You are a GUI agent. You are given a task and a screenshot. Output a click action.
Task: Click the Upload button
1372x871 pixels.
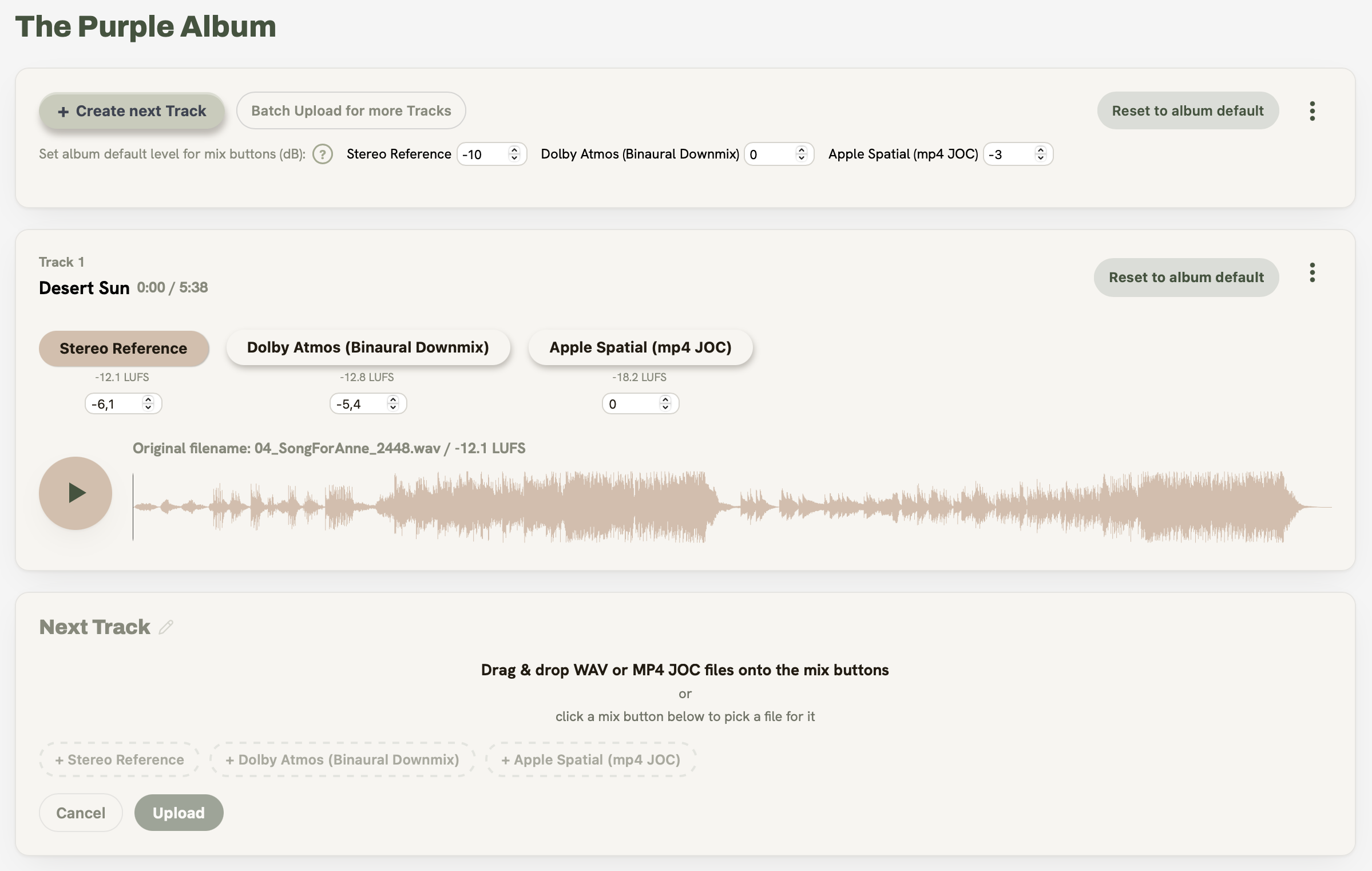(x=179, y=813)
